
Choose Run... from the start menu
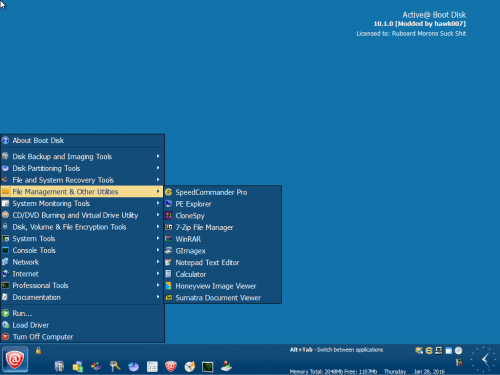coord(82,313)
